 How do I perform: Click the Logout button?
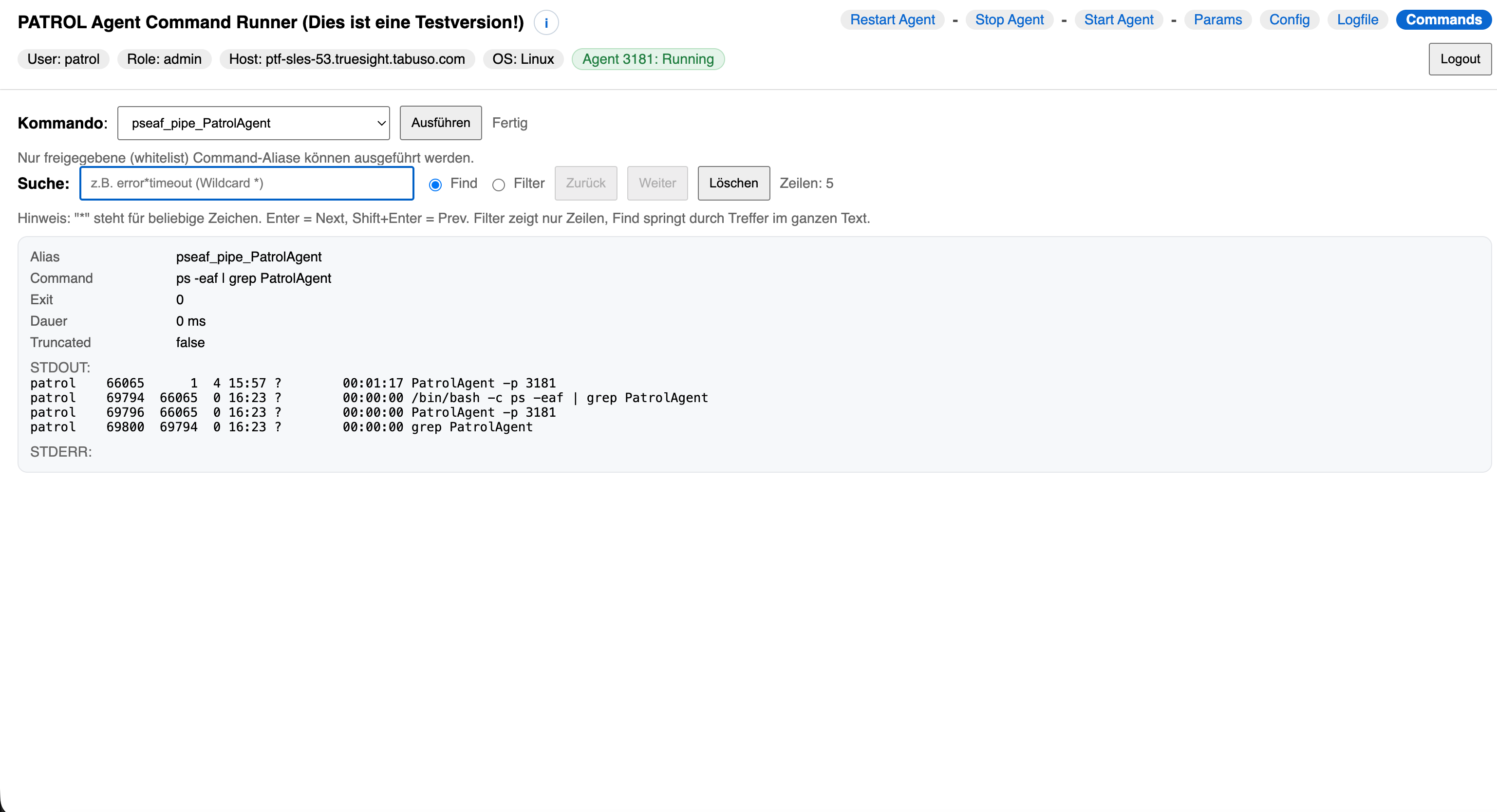[1460, 59]
